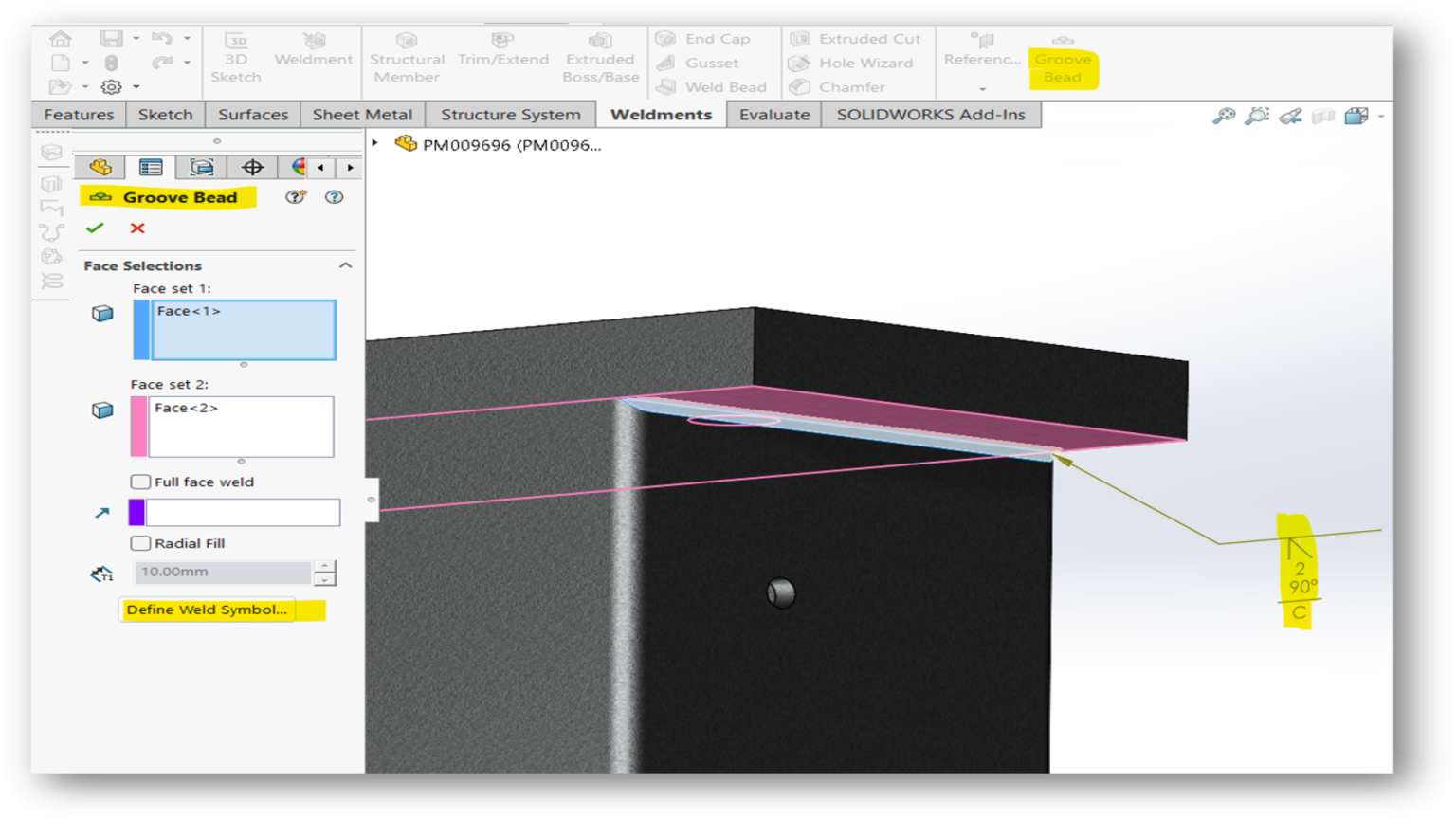Image resolution: width=1456 pixels, height=819 pixels.
Task: Increase bead size with up stepper arrow
Action: point(325,566)
